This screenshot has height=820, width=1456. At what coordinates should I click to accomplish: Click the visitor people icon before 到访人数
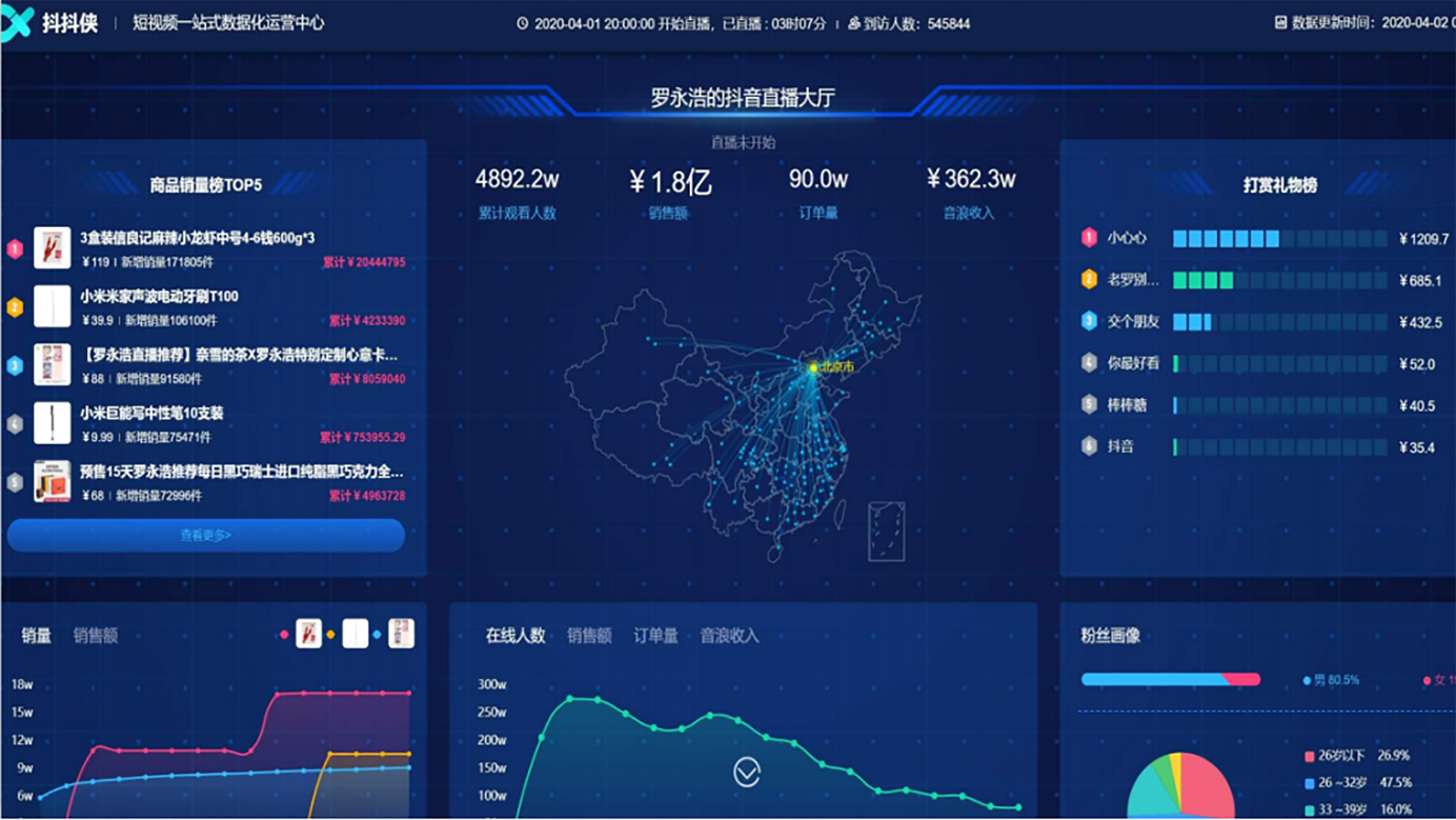tap(854, 24)
